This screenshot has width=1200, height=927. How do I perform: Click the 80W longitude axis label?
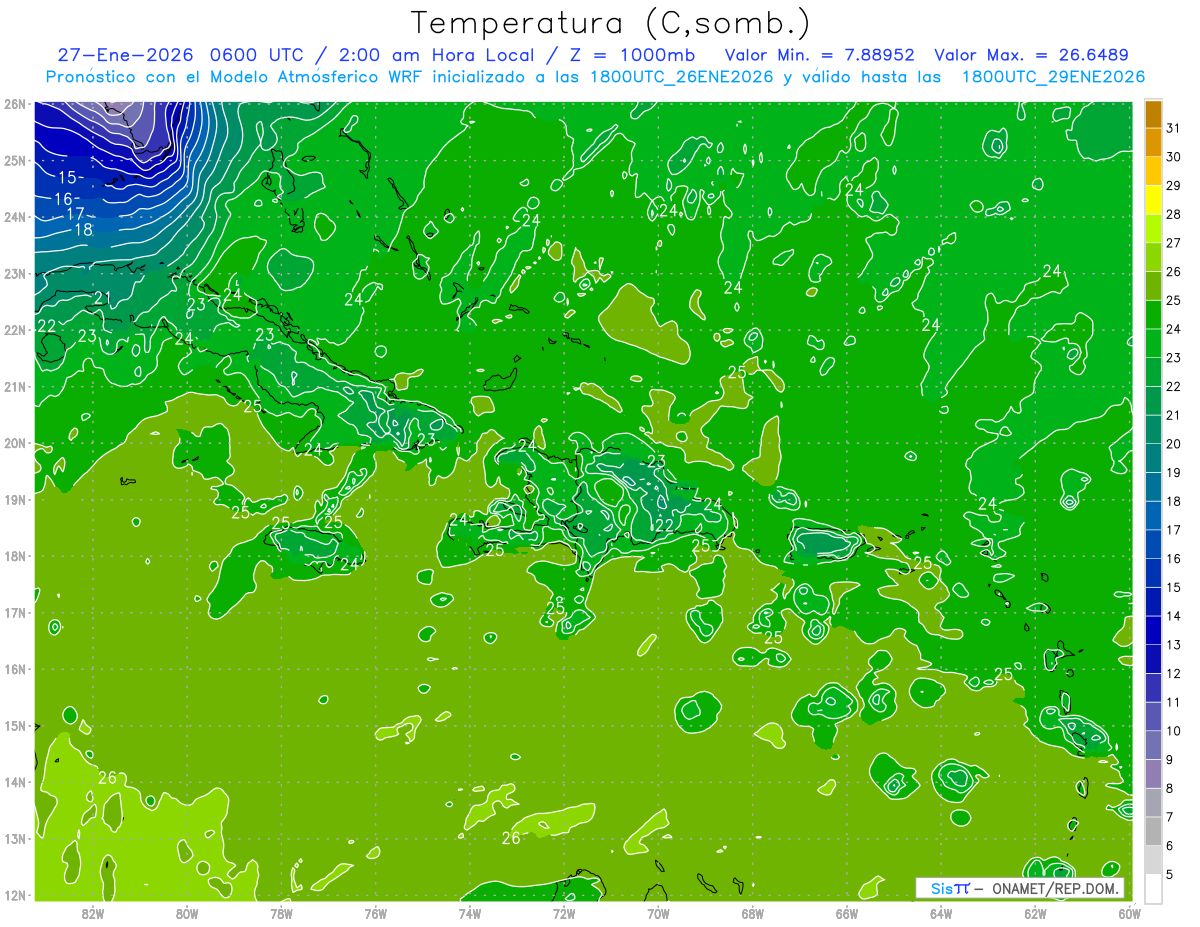pyautogui.click(x=187, y=913)
